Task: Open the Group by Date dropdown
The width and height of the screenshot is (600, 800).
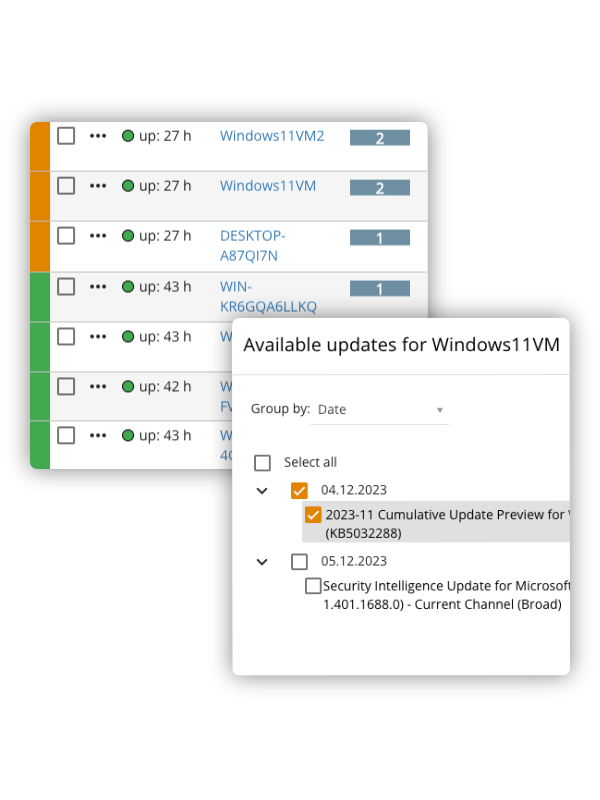Action: 380,410
